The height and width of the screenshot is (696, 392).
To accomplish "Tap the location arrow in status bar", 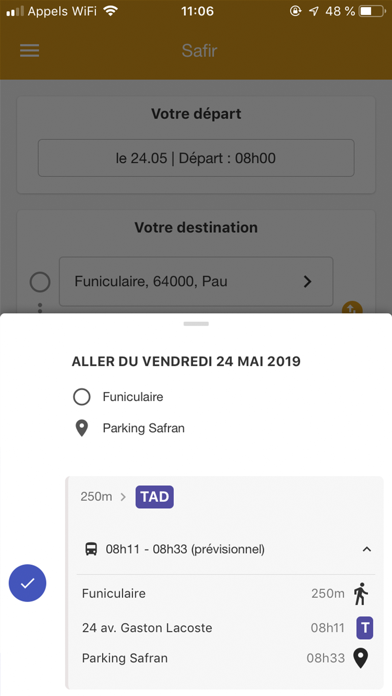I will pos(314,12).
